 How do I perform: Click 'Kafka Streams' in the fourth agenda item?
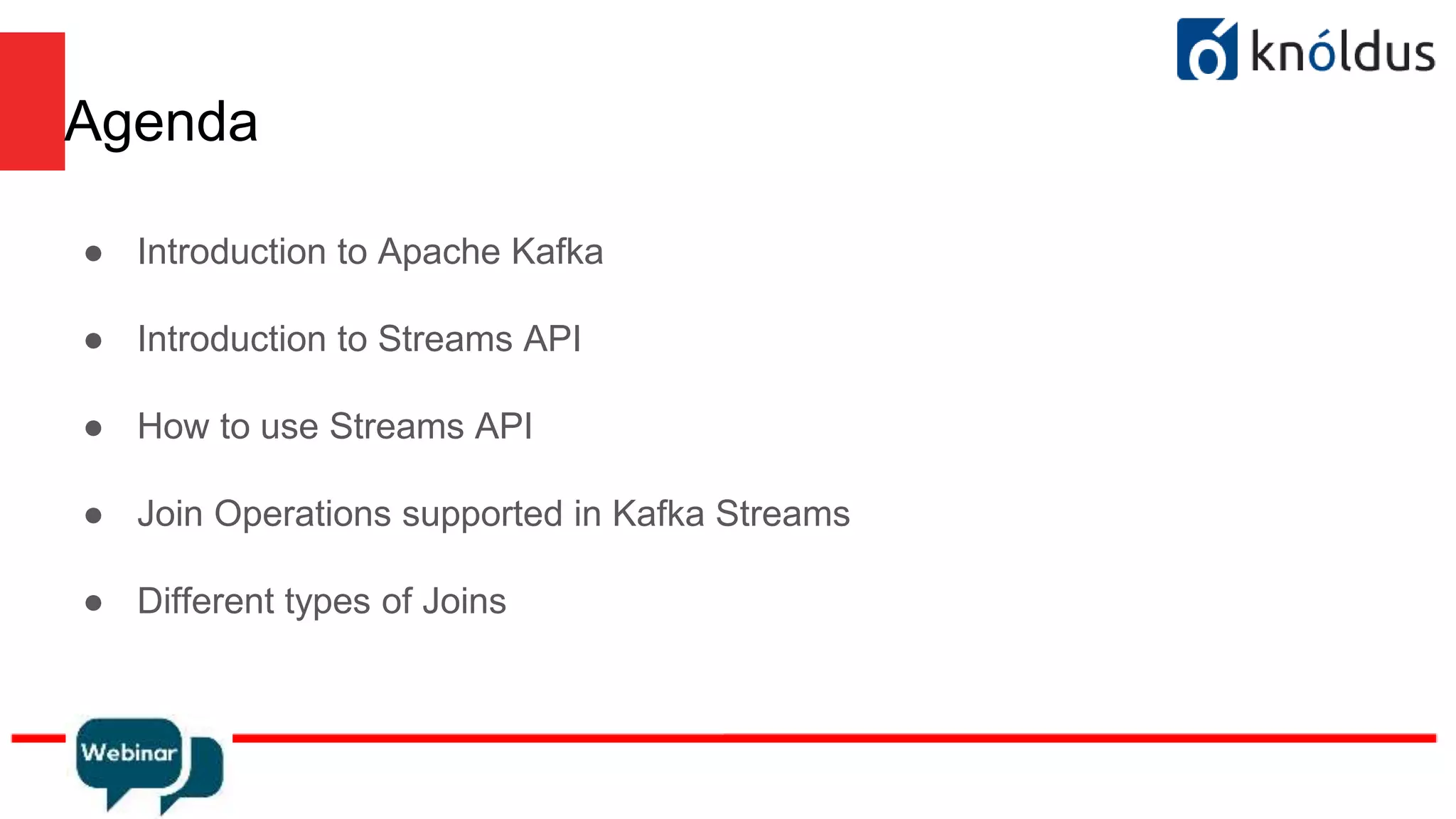click(x=730, y=514)
